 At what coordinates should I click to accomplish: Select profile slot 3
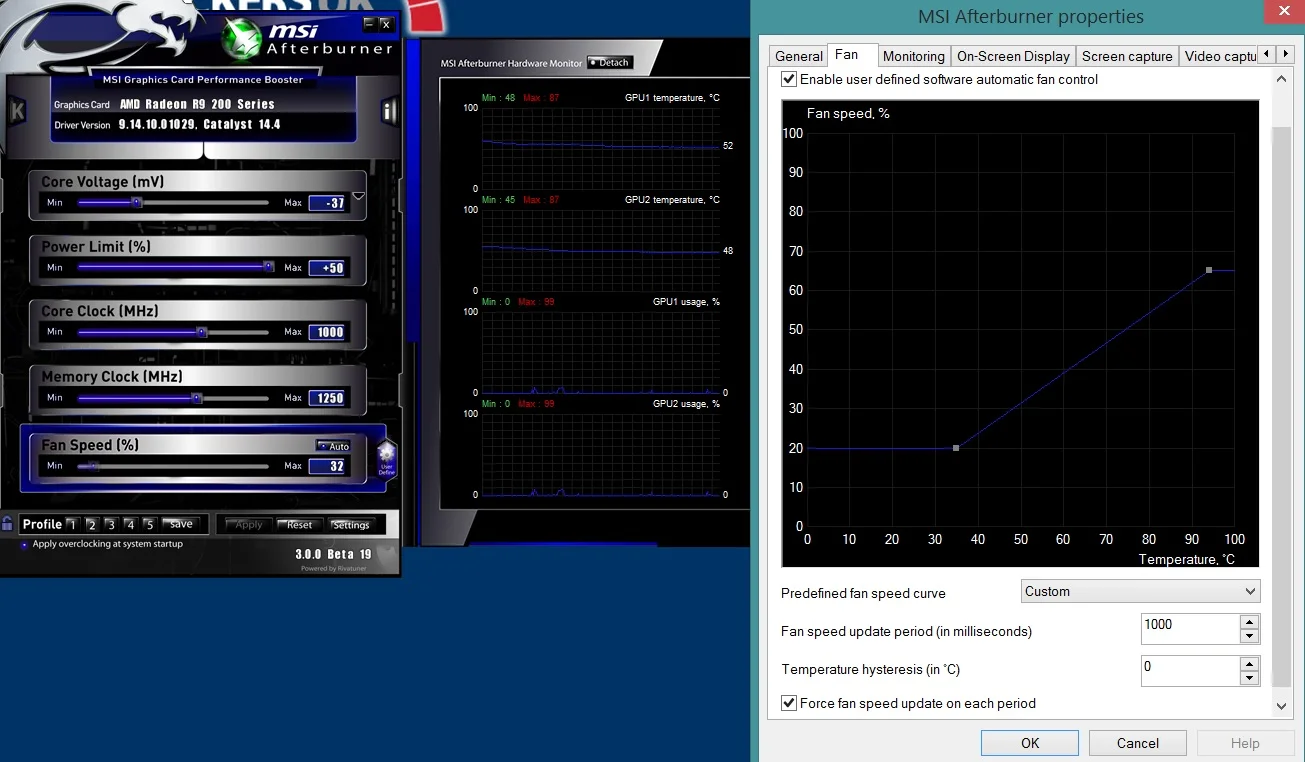click(110, 524)
